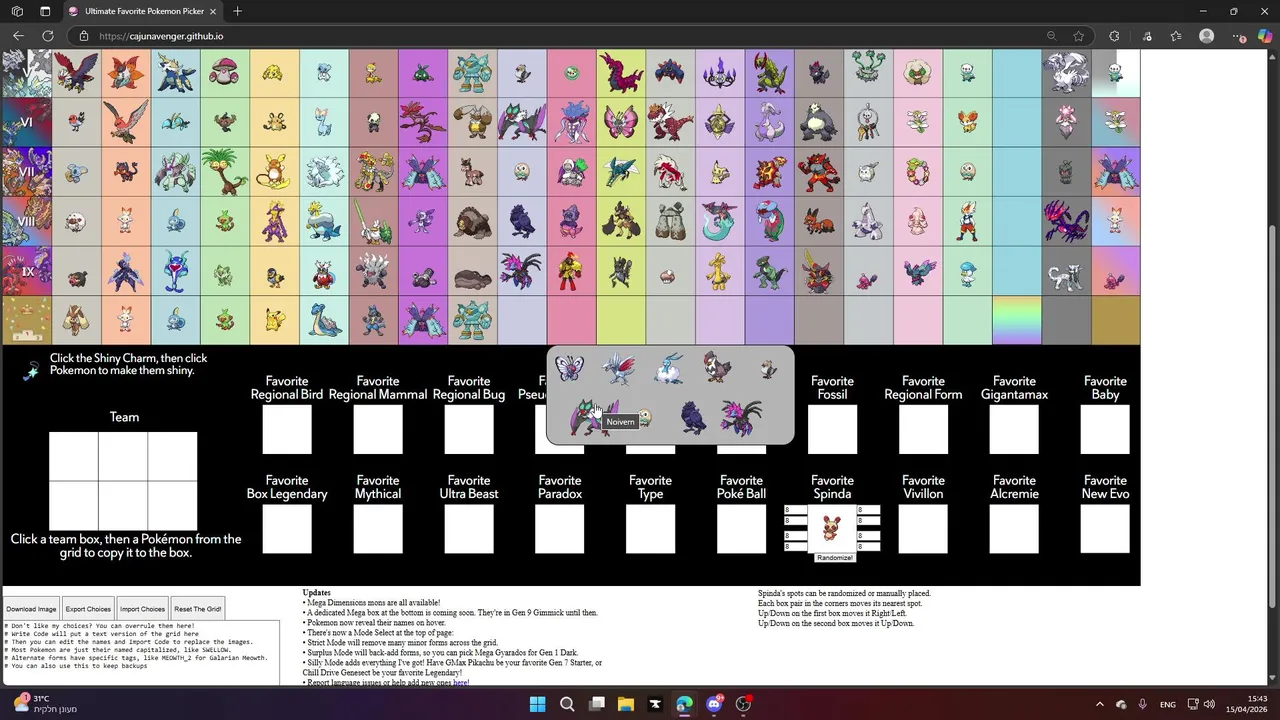The height and width of the screenshot is (720, 1280).
Task: Choose Volcarona in the Gen V row
Action: point(126,73)
